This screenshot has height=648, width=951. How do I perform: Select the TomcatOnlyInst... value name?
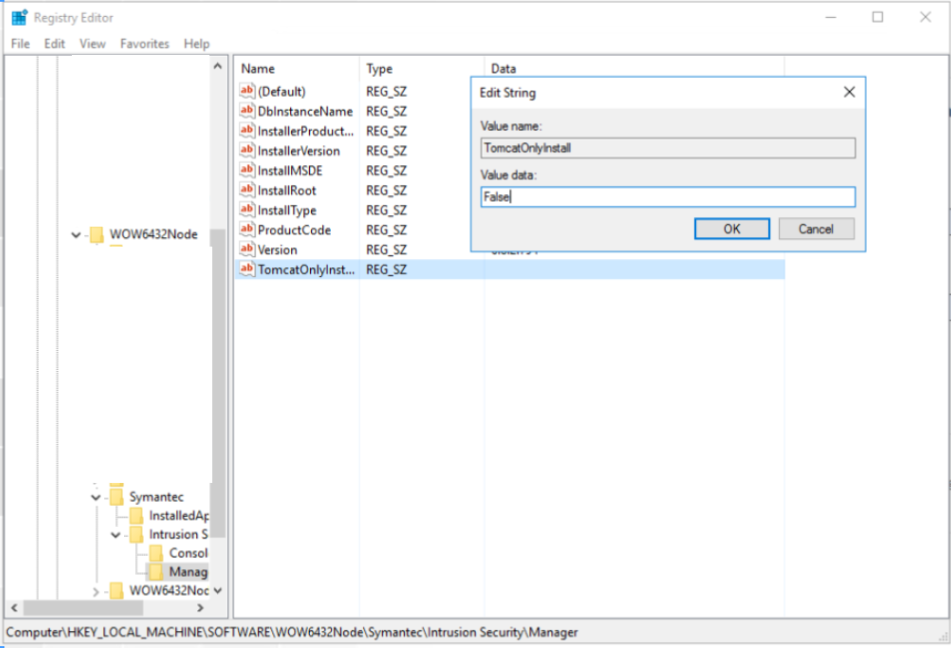306,269
